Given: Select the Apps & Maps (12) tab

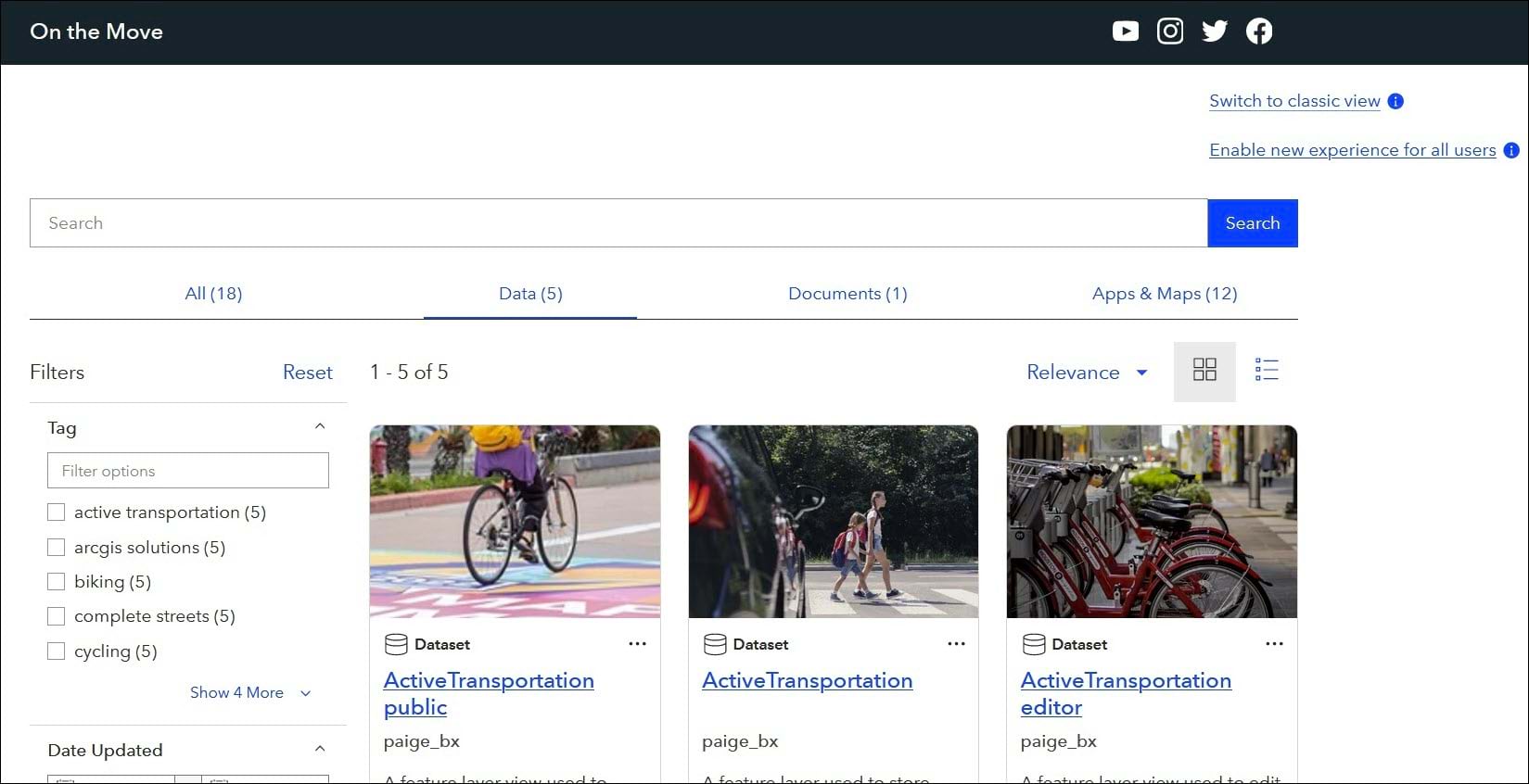Looking at the screenshot, I should pos(1165,294).
